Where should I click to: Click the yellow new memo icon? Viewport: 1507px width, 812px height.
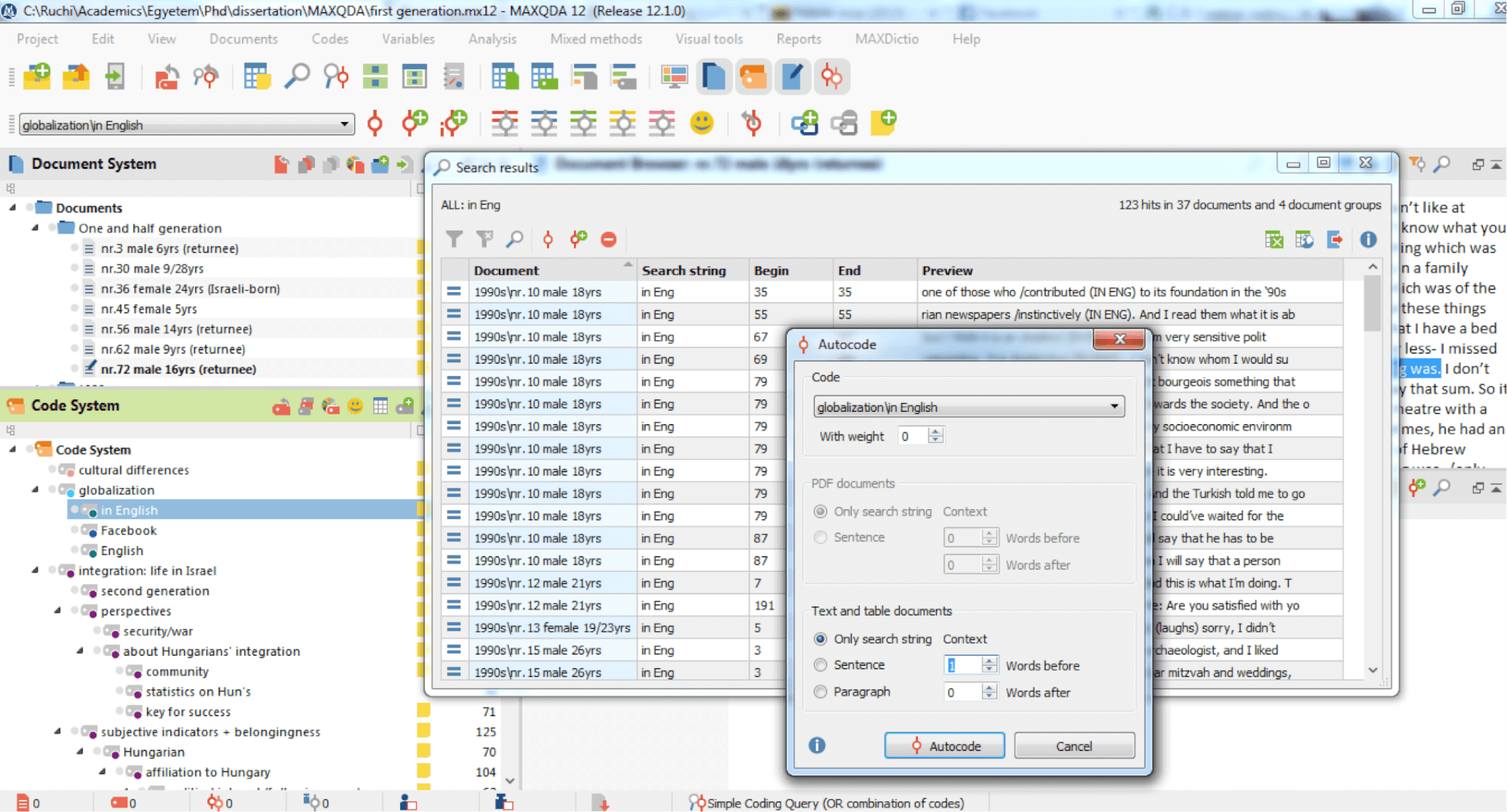point(883,123)
